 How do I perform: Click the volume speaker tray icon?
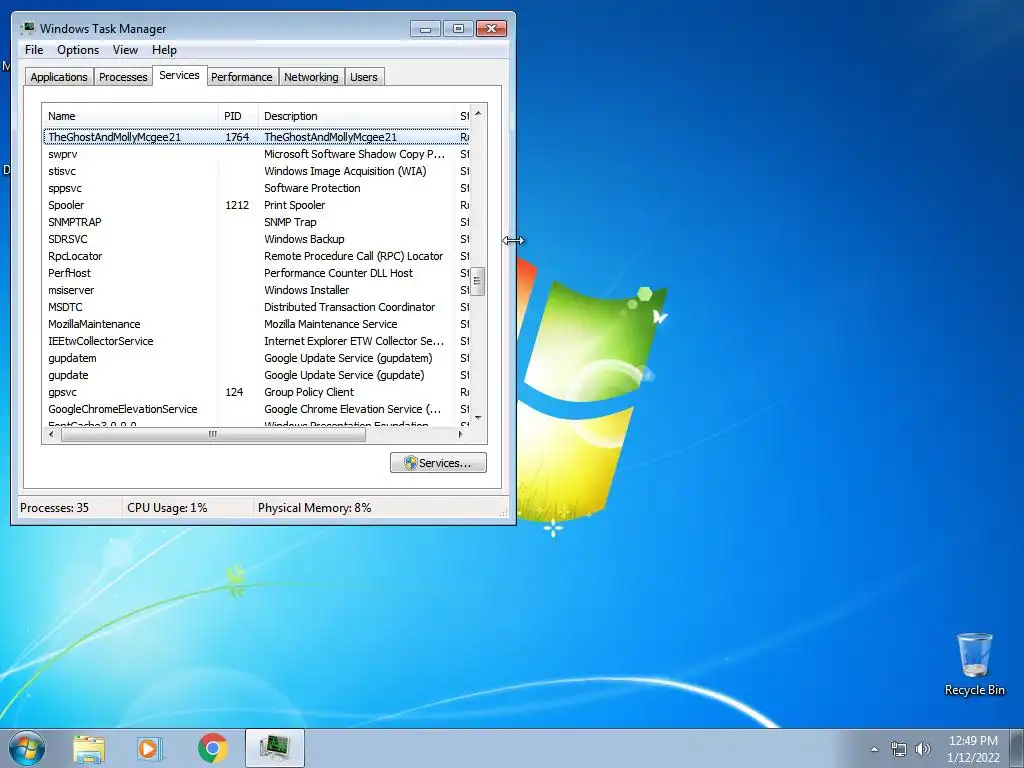922,749
